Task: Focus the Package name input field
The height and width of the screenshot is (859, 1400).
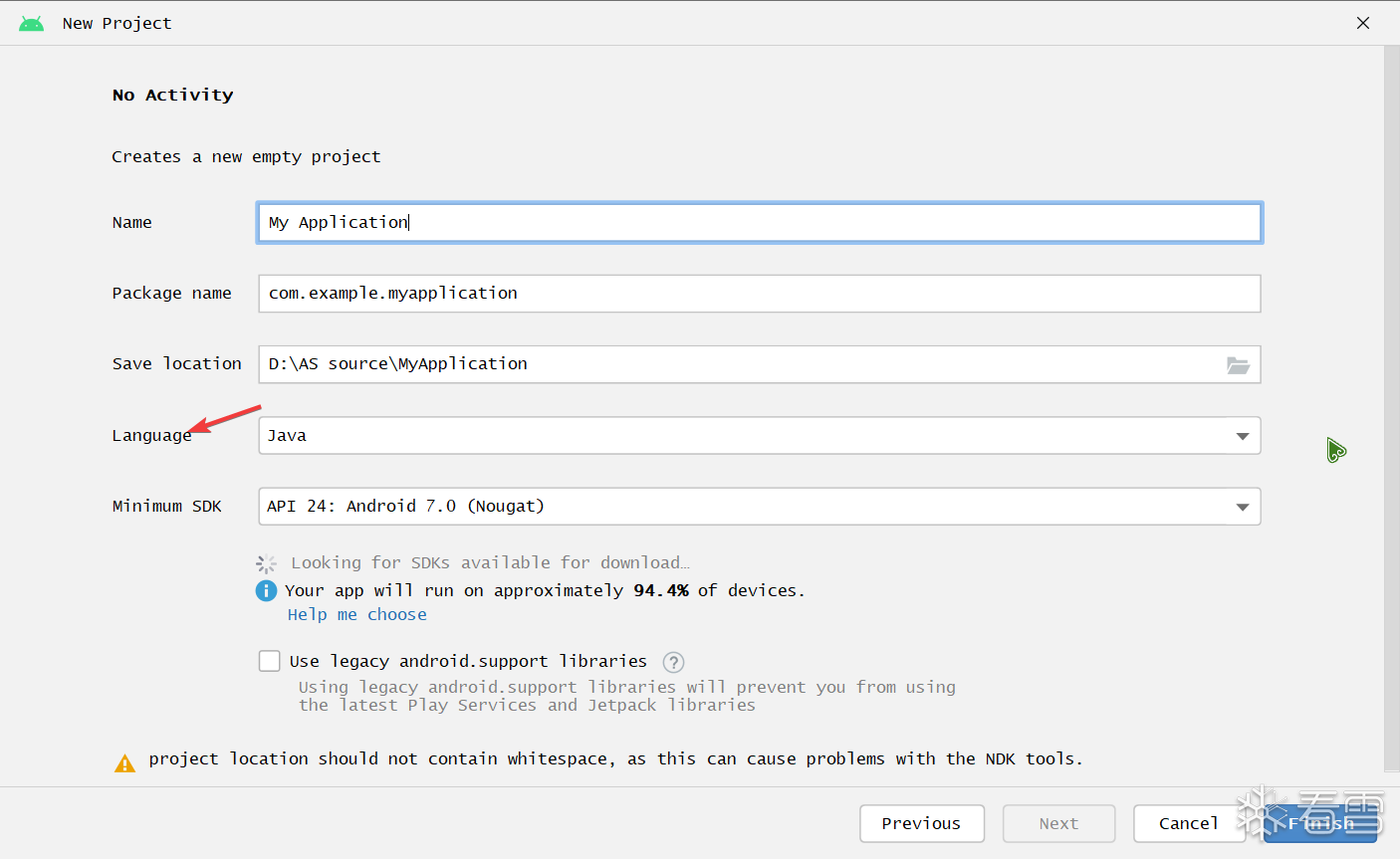Action: tap(759, 294)
